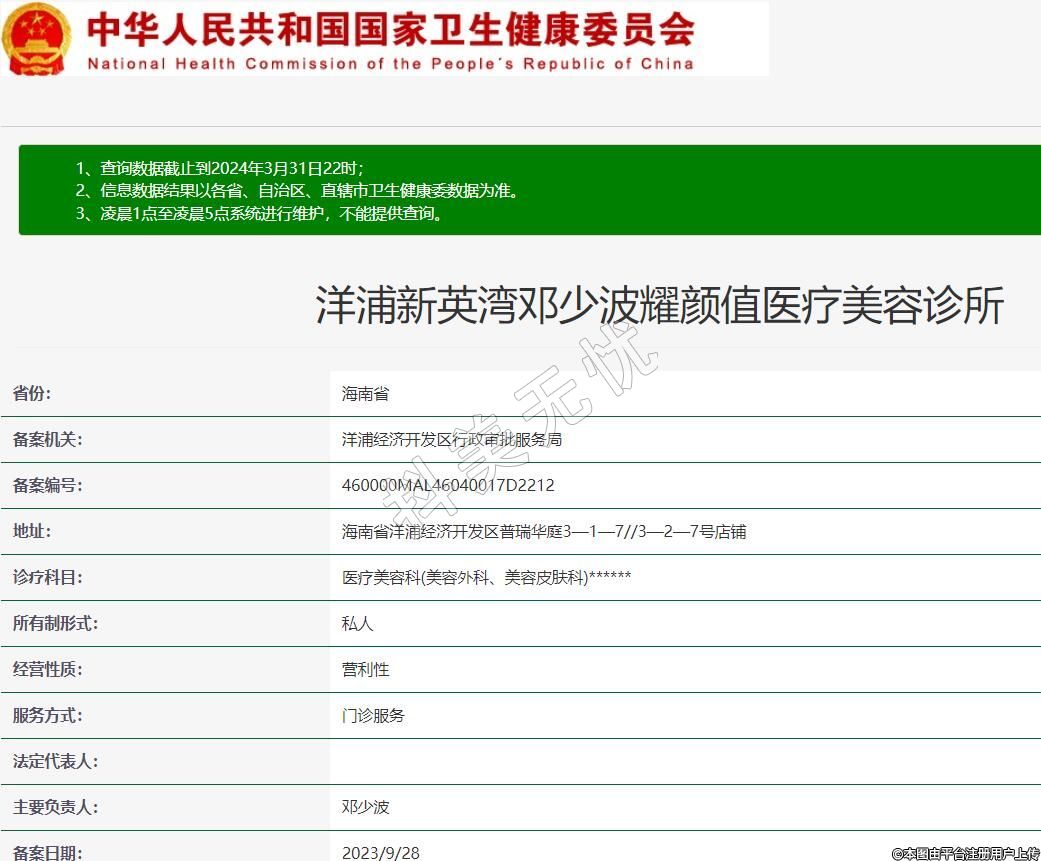1041x861 pixels.
Task: Click the 法定代表人 row label
Action: coord(55,762)
